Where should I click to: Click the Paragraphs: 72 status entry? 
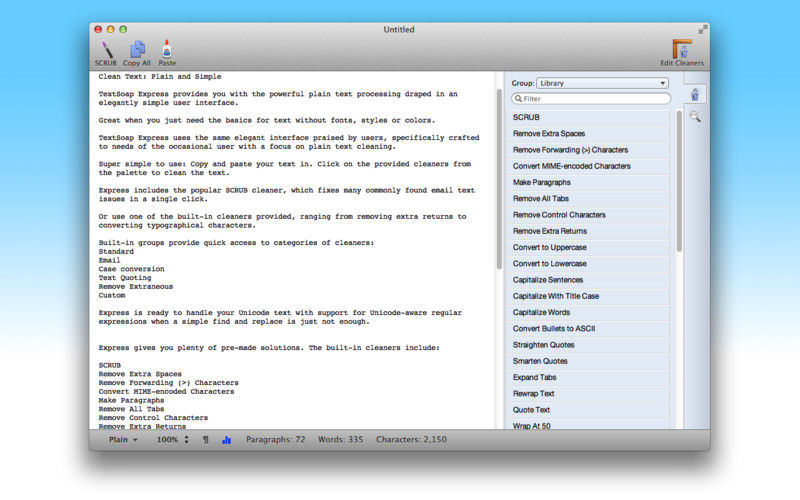(276, 439)
